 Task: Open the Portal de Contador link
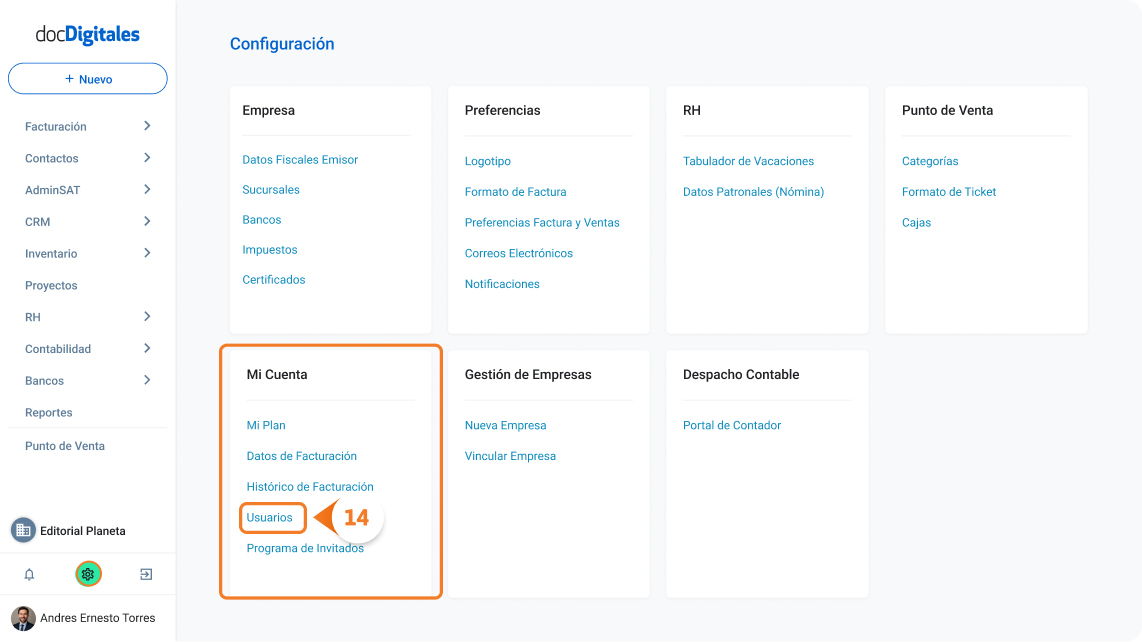[x=732, y=425]
